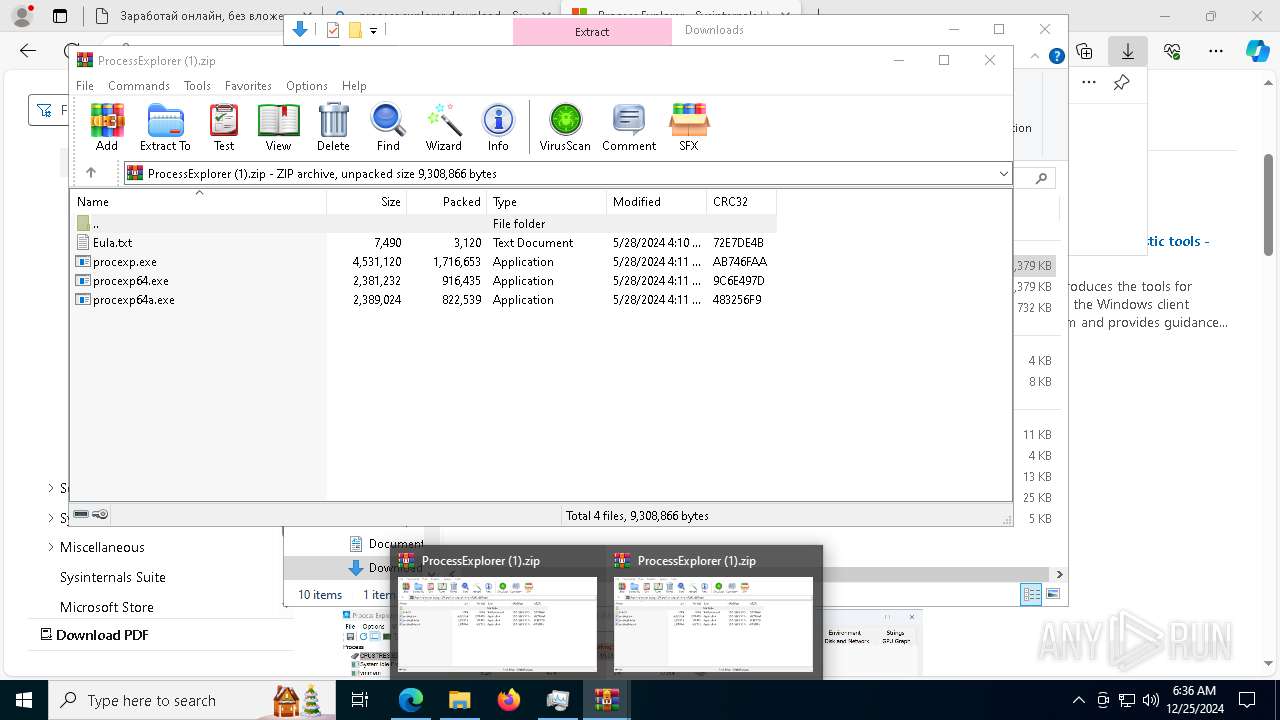The height and width of the screenshot is (720, 1280).
Task: Sort by Type column header
Action: point(546,202)
